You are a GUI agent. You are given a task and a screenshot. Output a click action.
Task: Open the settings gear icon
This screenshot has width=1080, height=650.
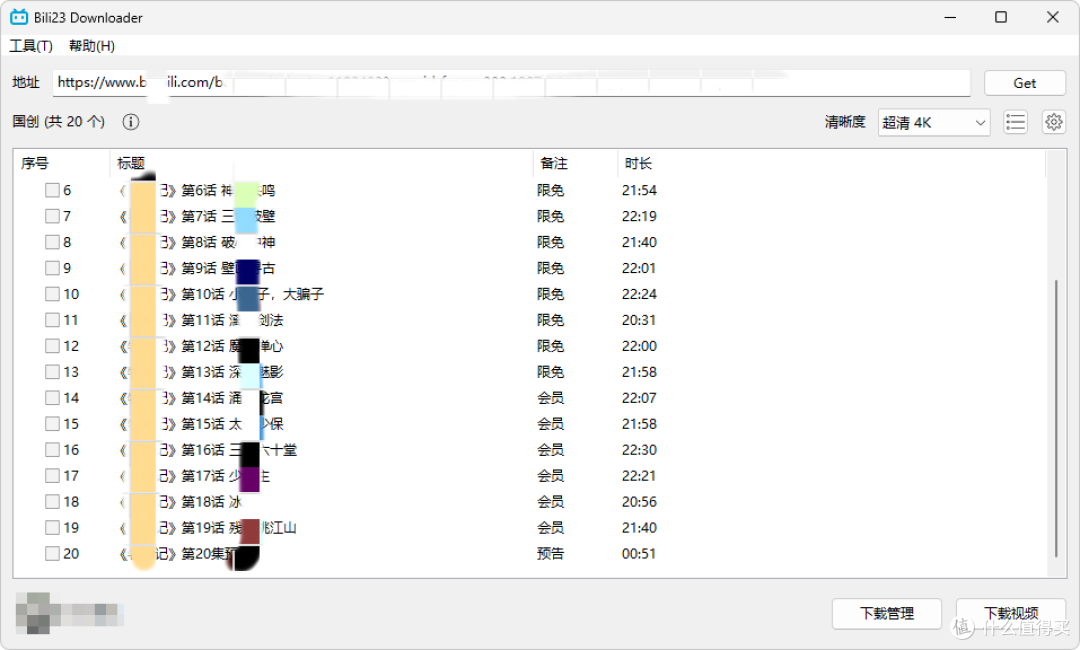click(x=1053, y=123)
